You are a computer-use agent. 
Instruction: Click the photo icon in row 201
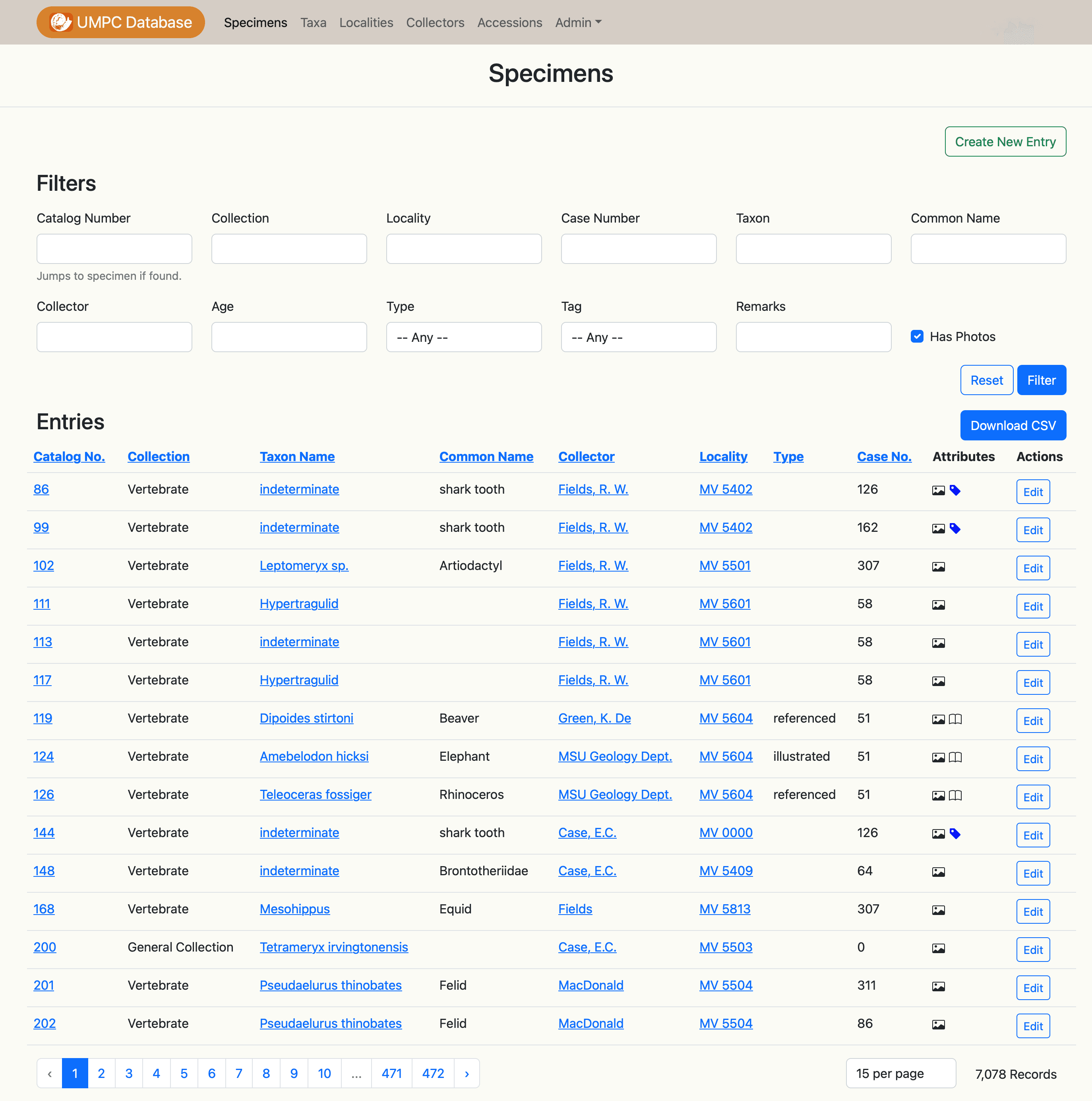pyautogui.click(x=938, y=987)
